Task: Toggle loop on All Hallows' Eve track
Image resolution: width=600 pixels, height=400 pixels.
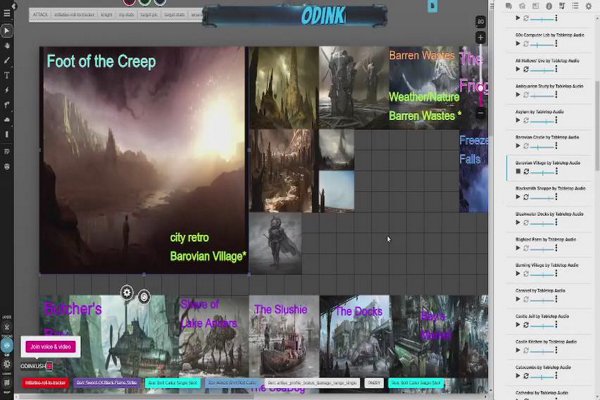Action: (526, 69)
